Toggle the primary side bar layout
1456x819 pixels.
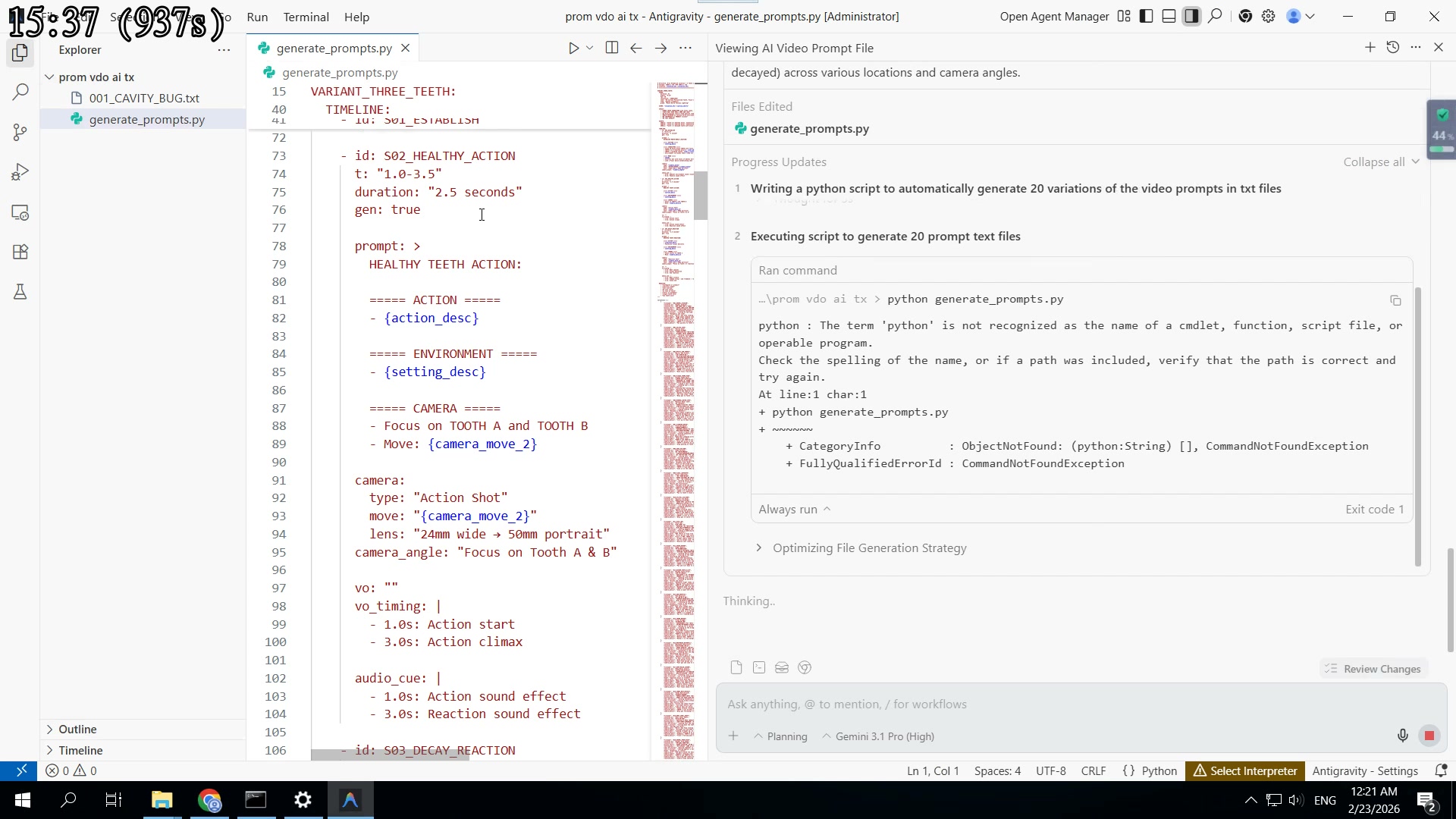tap(1146, 16)
